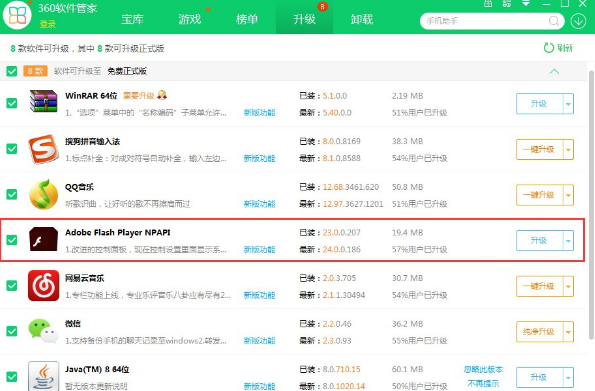Open 搜狗拼音 一键升级 dropdown arrow
Viewport: 595px width, 391px height.
568,150
